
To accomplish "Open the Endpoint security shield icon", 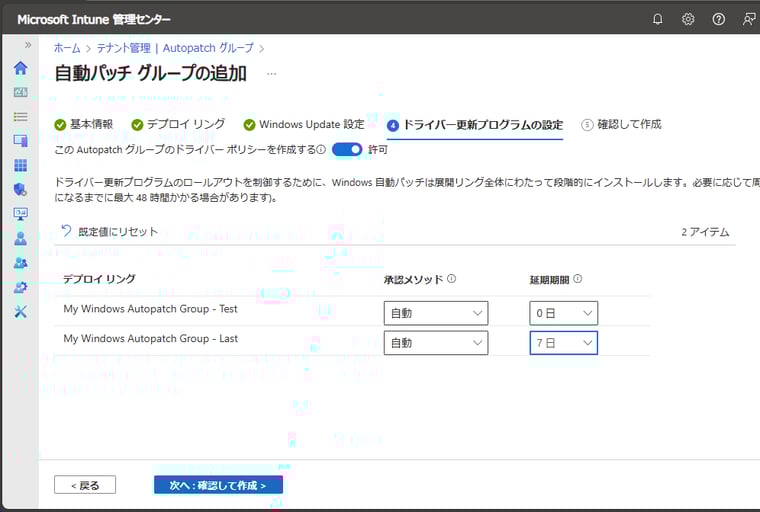I will pyautogui.click(x=20, y=190).
